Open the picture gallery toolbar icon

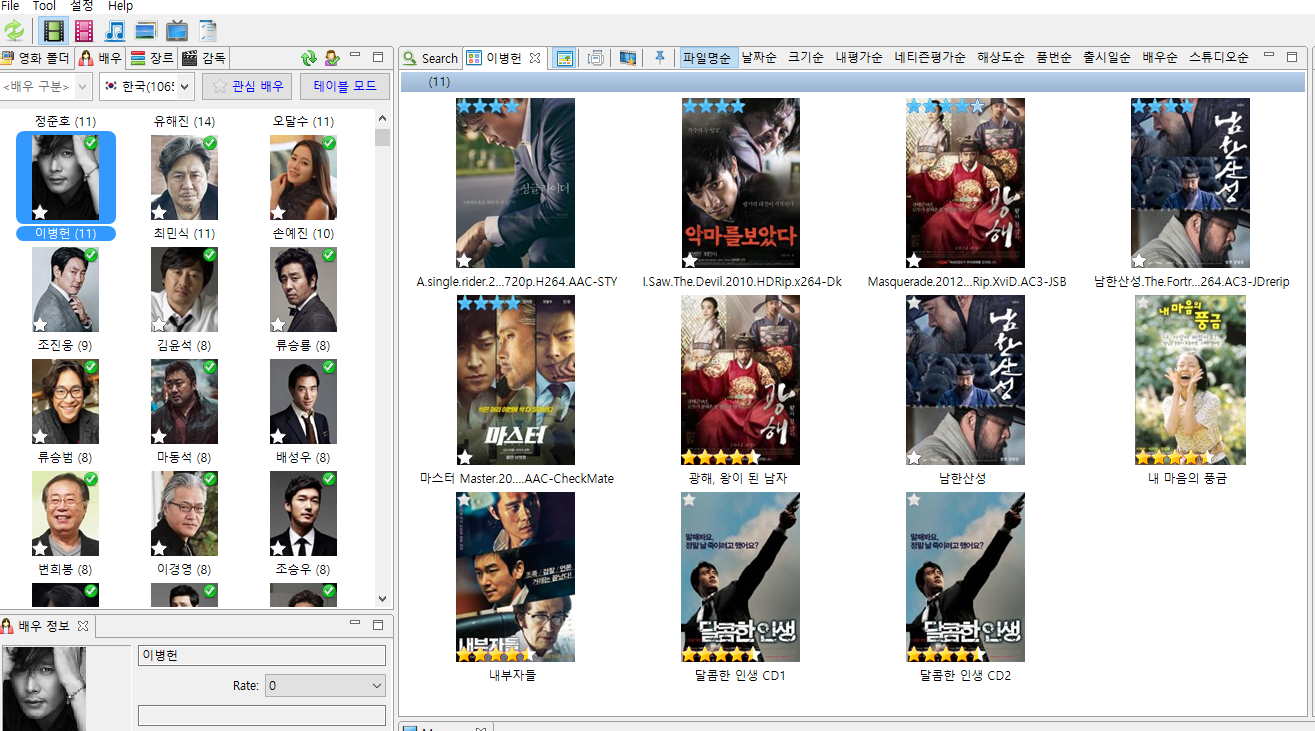pos(146,31)
